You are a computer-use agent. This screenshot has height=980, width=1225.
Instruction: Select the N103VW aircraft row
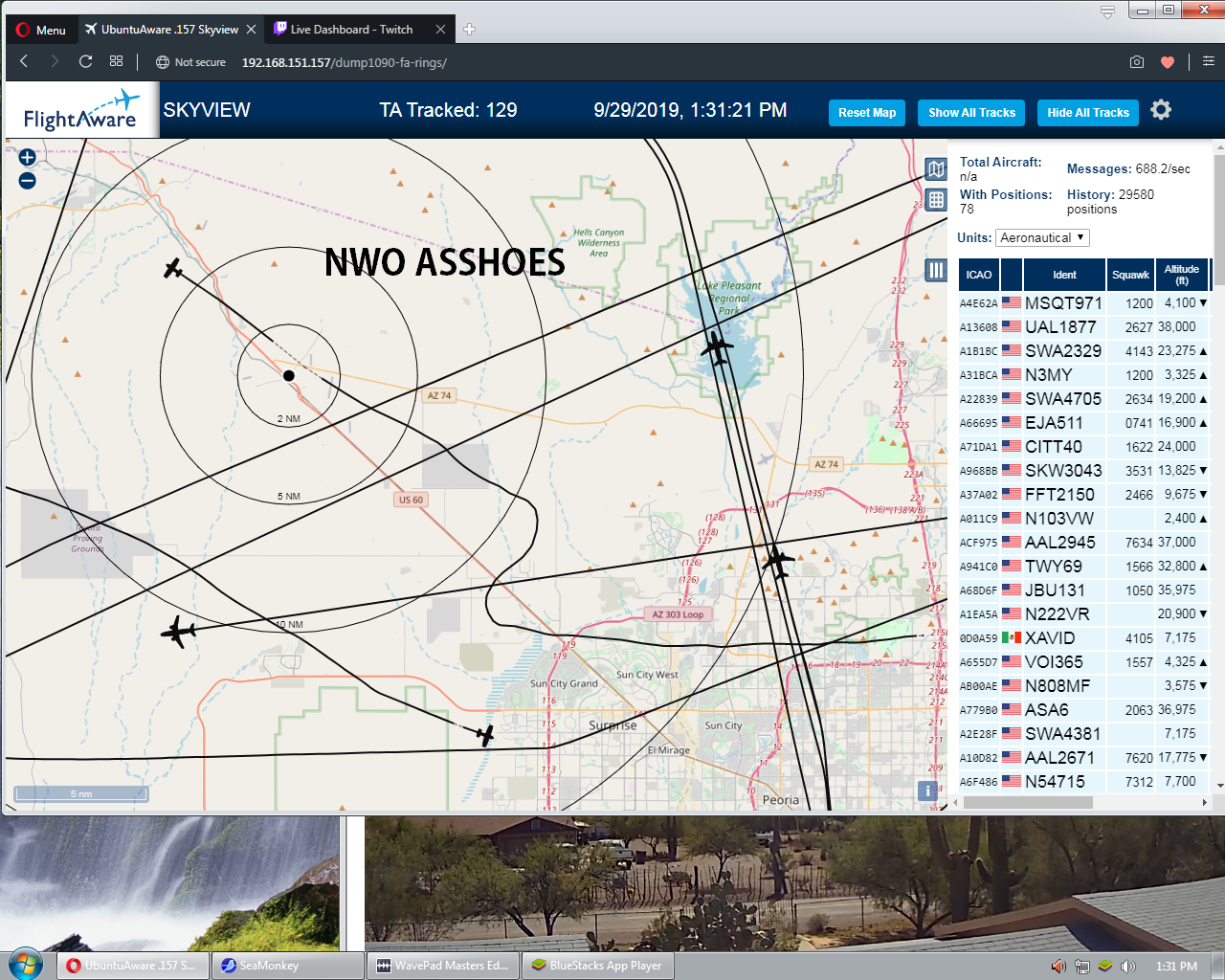click(x=1083, y=519)
